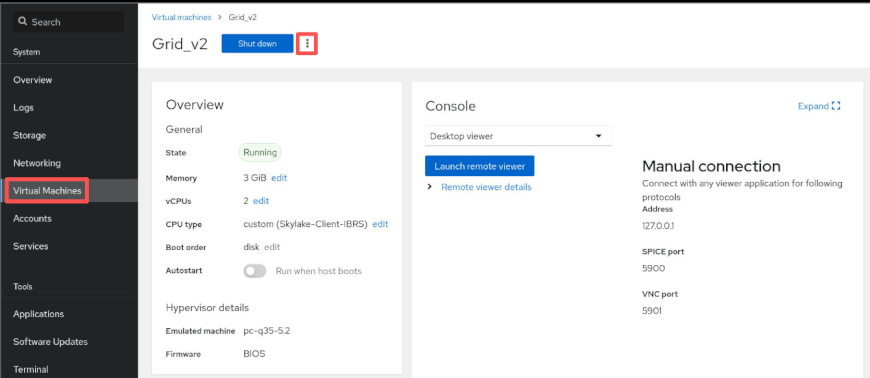Image resolution: width=870 pixels, height=378 pixels.
Task: Click the Hypervisor details heading
Action: [x=208, y=308]
